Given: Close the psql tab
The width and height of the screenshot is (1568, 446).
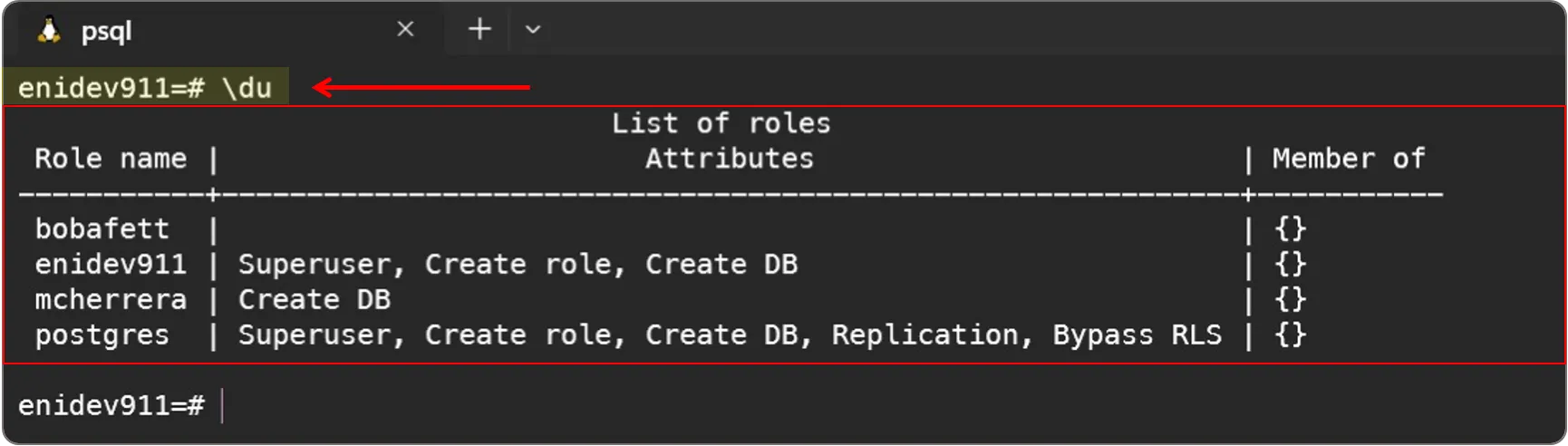Looking at the screenshot, I should pos(405,30).
